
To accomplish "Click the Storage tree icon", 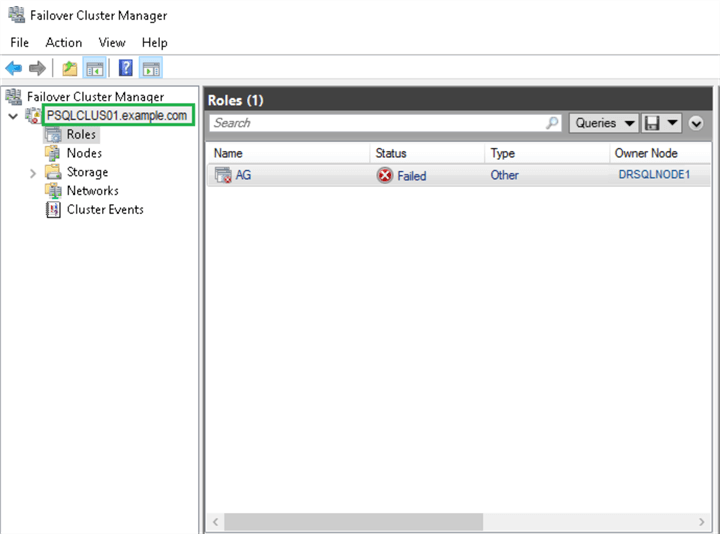I will (53, 172).
